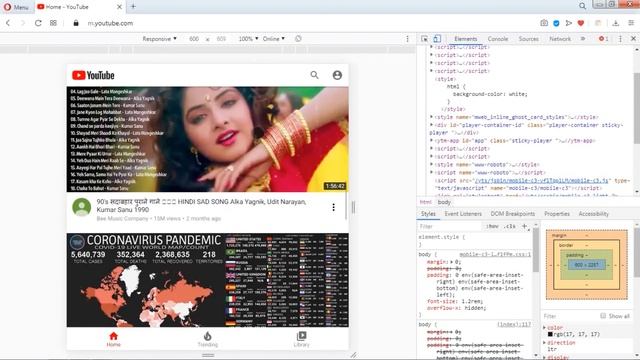Bookmark page with the heart icon
This screenshot has width=640, height=360.
[581, 23]
